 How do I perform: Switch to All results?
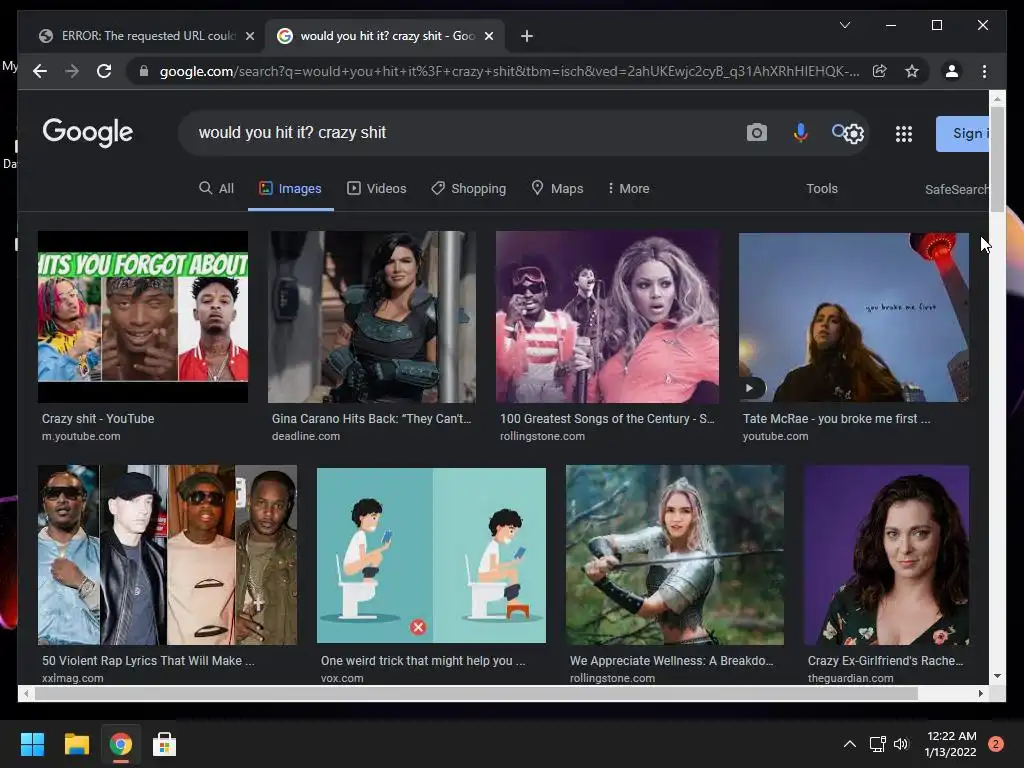(x=216, y=189)
